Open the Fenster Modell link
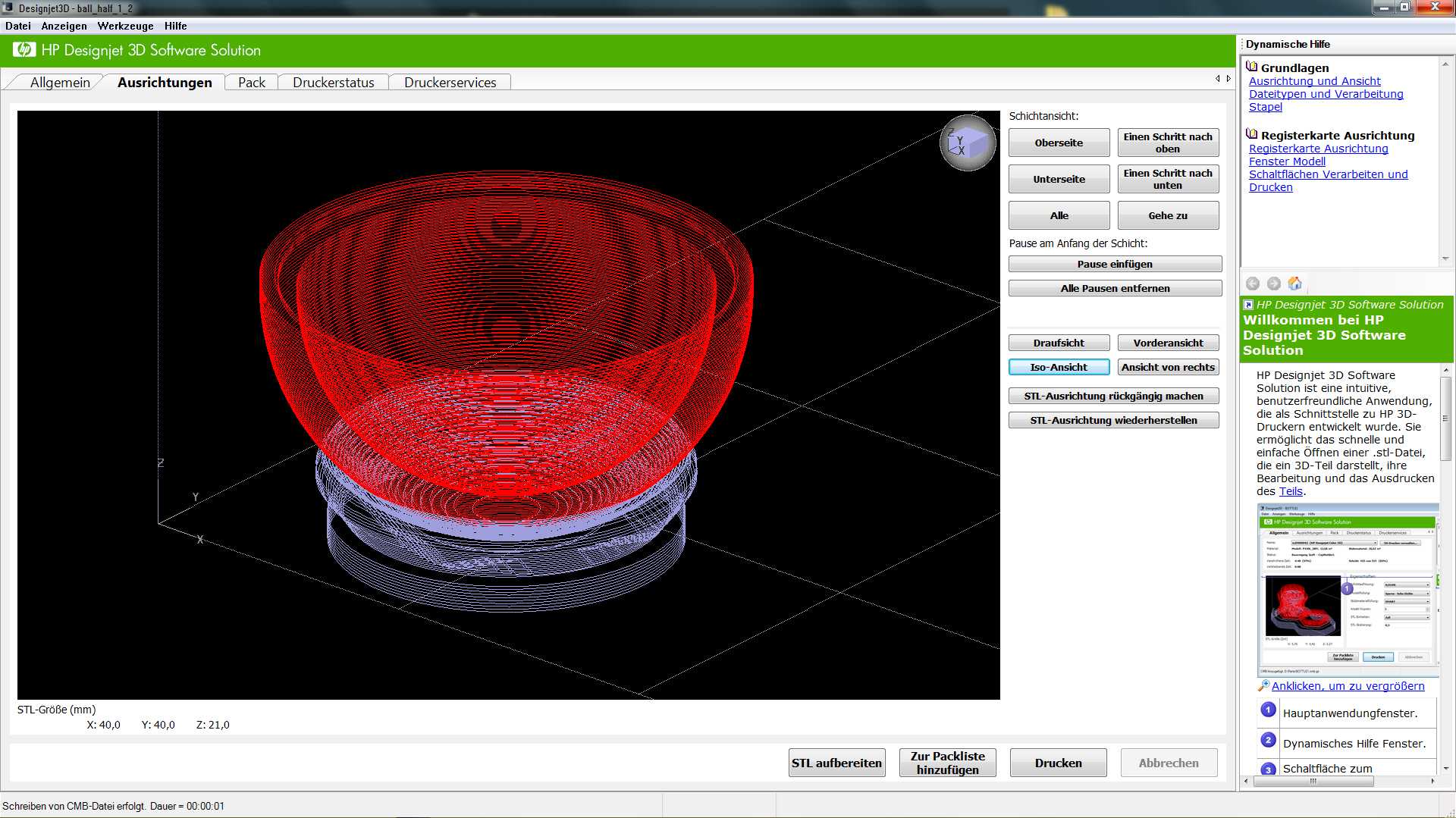Screen dimensions: 1456x818 (x=1287, y=161)
